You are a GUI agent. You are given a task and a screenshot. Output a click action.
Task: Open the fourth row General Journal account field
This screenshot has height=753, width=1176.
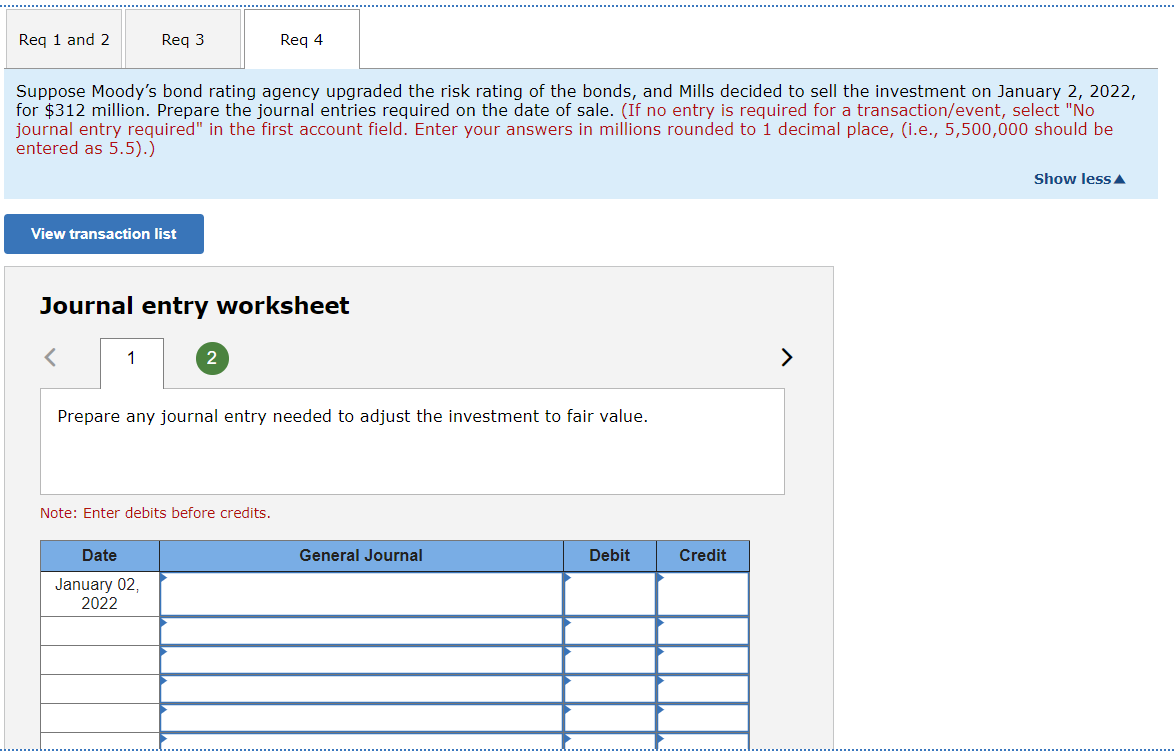(x=362, y=689)
